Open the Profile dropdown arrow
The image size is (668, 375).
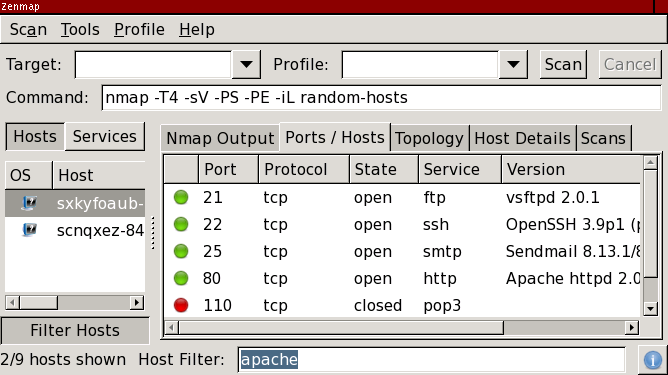click(513, 64)
